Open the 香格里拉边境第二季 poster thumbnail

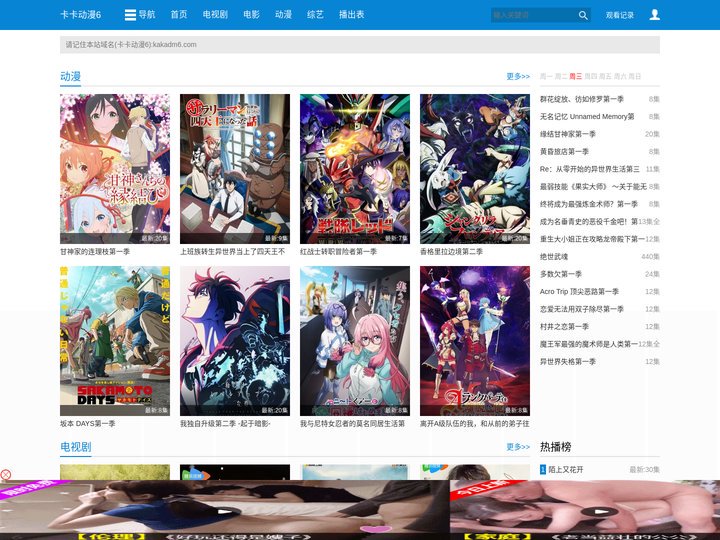click(x=475, y=169)
